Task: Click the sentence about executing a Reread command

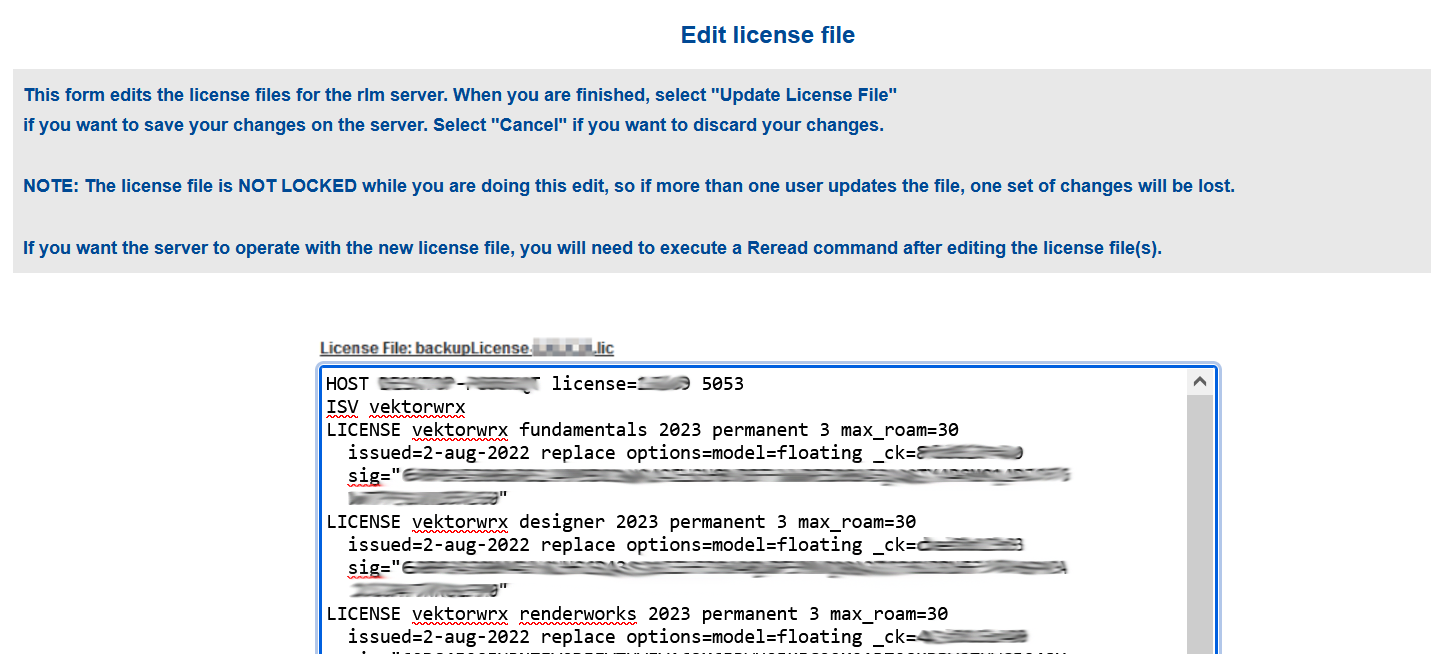Action: coord(592,248)
